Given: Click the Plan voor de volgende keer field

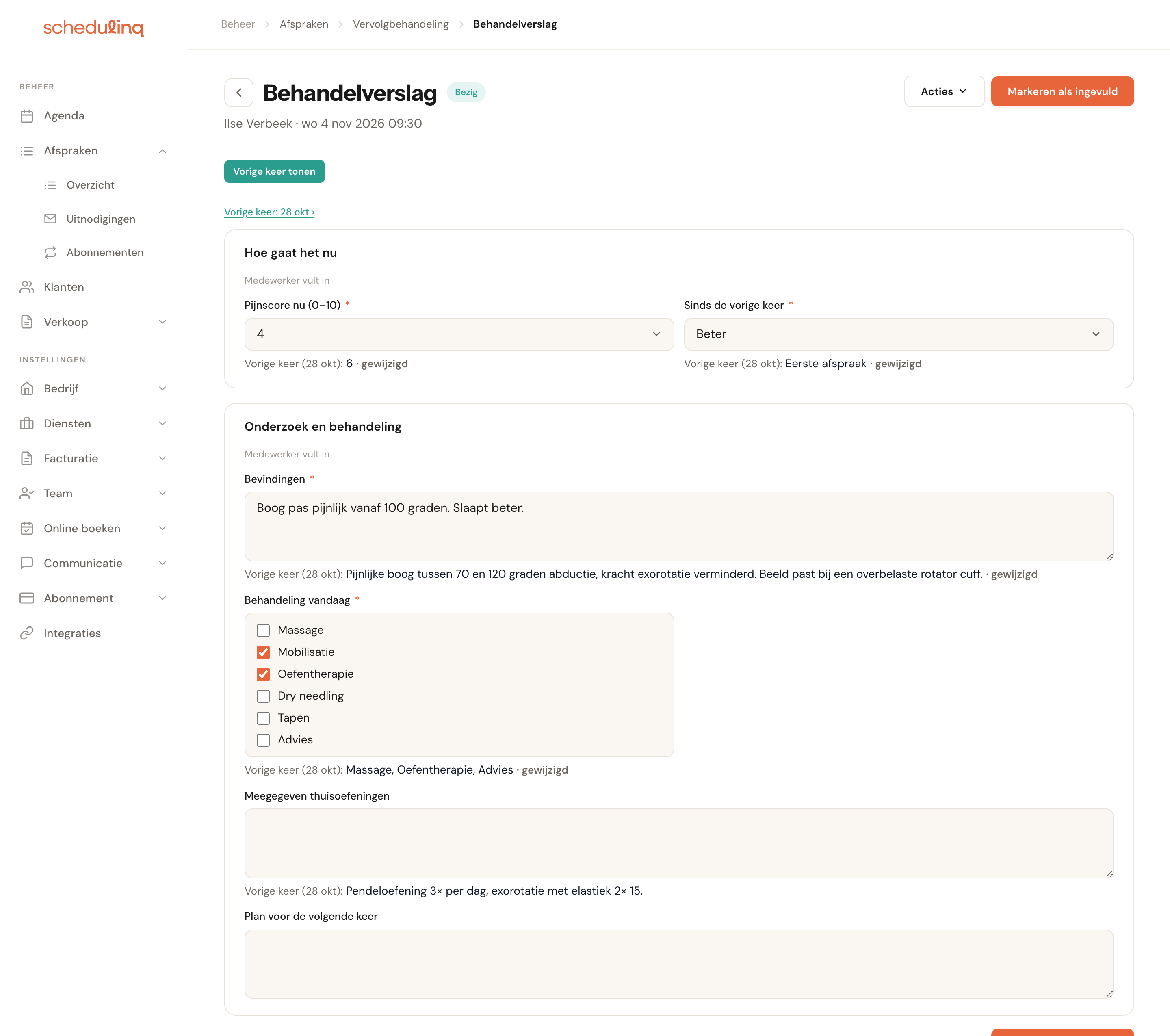Looking at the screenshot, I should pos(679,964).
